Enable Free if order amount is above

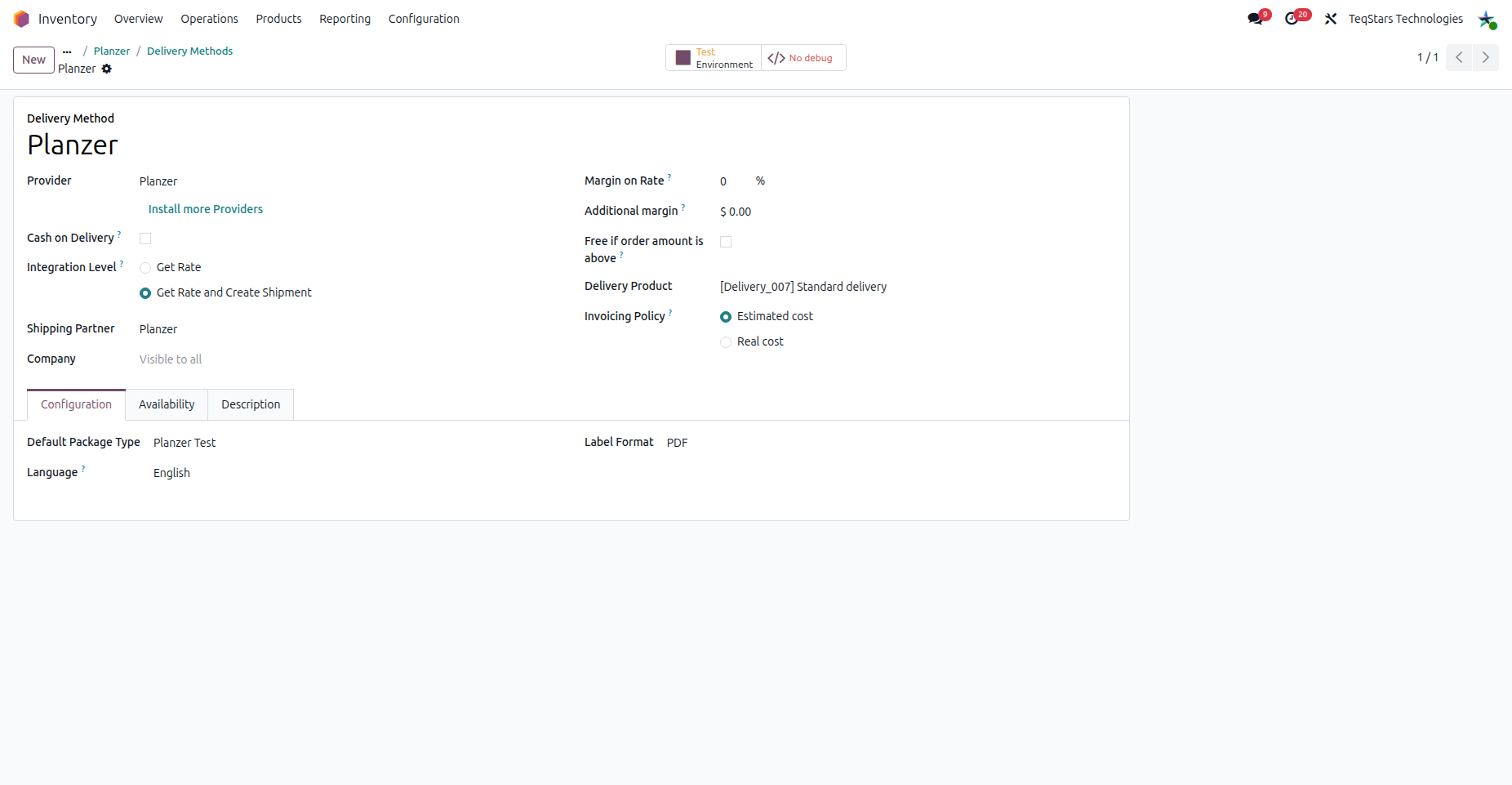726,242
